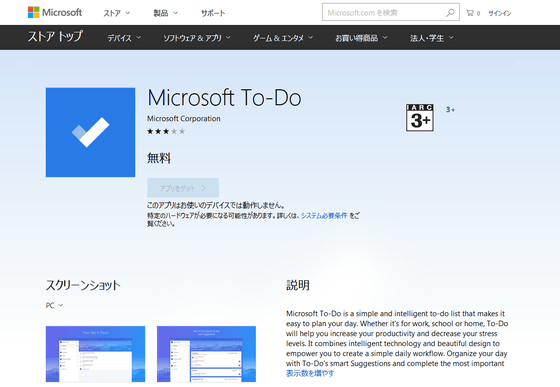Click the star rating of the app

[166, 131]
